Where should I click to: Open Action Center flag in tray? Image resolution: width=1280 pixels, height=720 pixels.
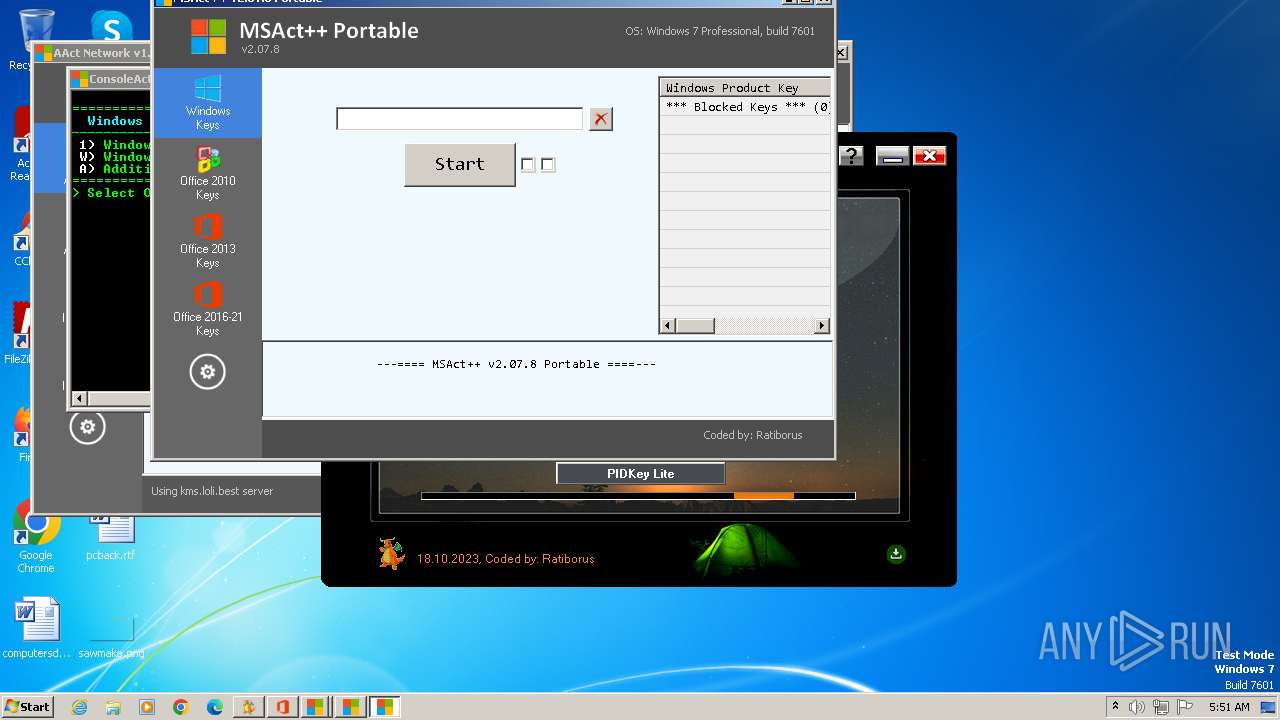pyautogui.click(x=1183, y=707)
